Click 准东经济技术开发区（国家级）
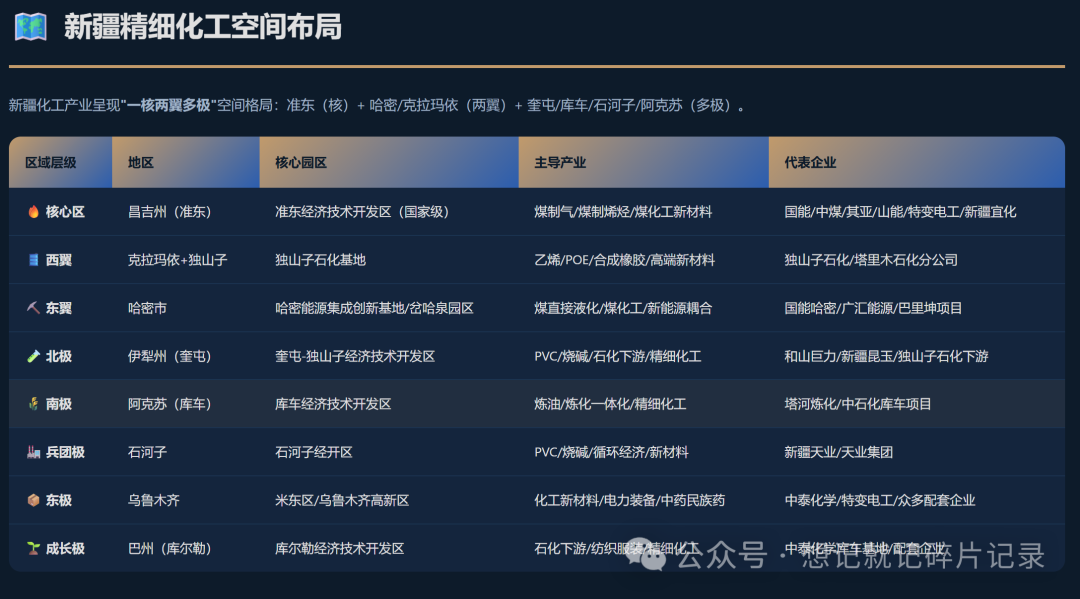The height and width of the screenshot is (599, 1080). [362, 212]
